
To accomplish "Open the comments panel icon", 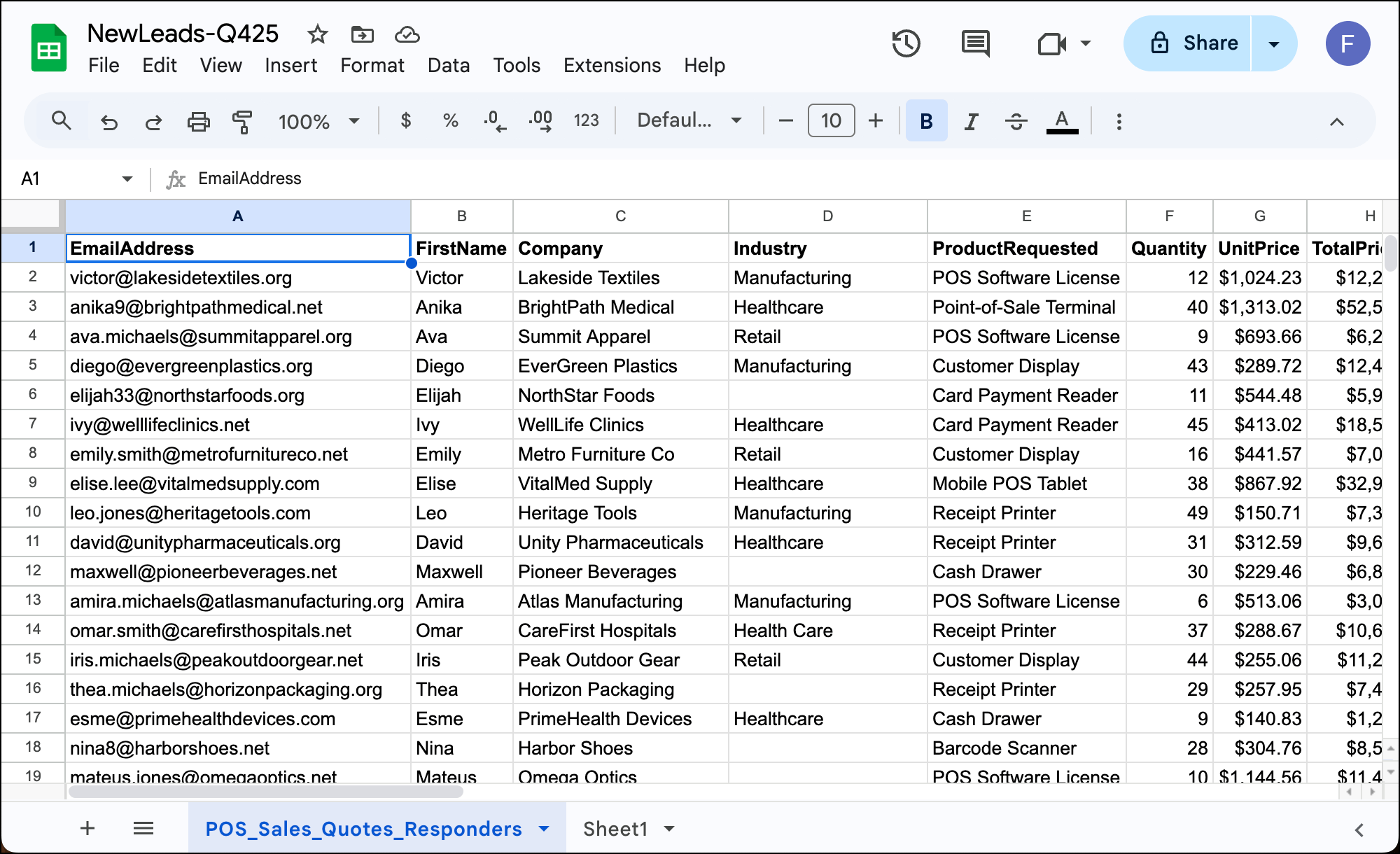I will point(975,43).
